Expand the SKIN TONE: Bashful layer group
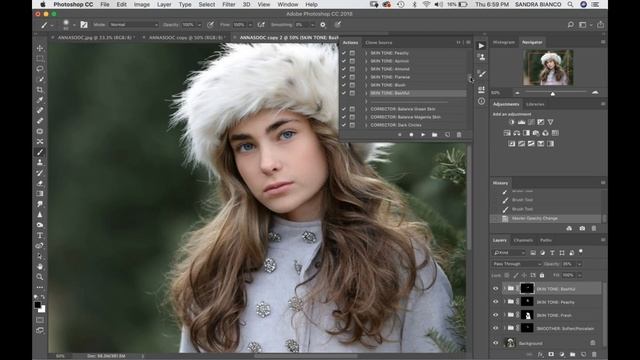The width and height of the screenshot is (640, 360). [504, 289]
